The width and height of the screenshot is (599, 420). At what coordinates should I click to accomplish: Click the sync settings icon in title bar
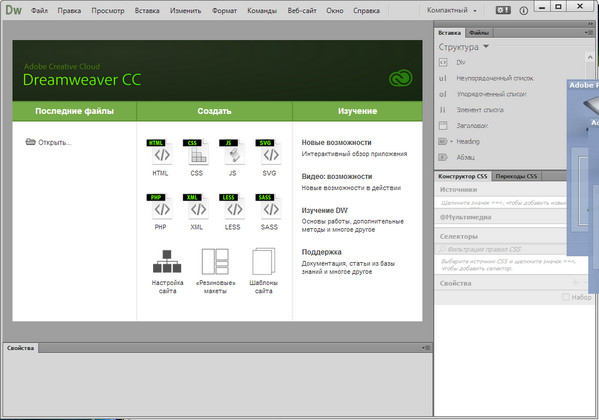[503, 10]
